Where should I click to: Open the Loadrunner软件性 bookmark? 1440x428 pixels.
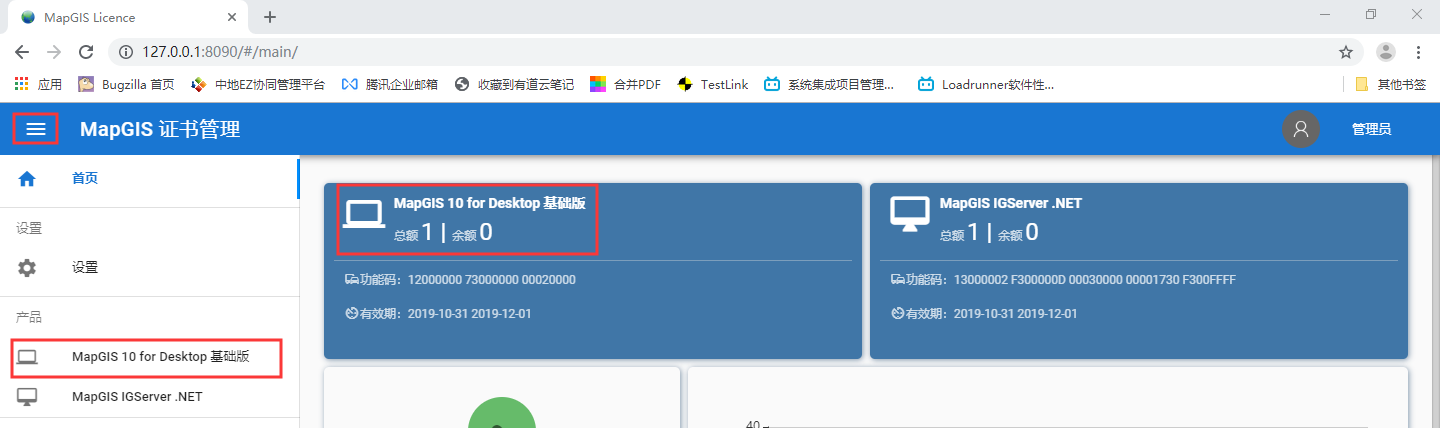[x=986, y=85]
